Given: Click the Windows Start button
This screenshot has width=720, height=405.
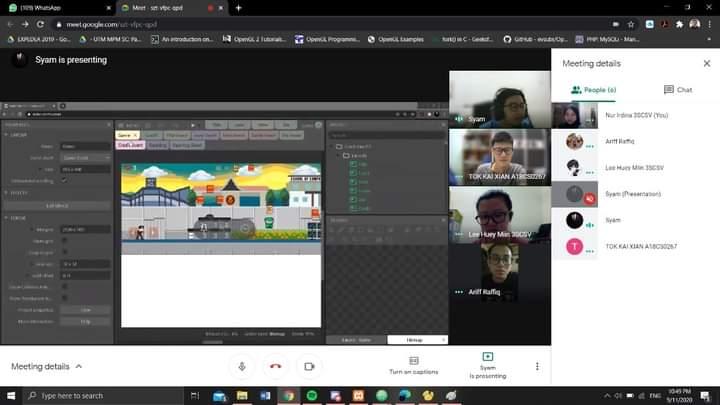Looking at the screenshot, I should 12,396.
